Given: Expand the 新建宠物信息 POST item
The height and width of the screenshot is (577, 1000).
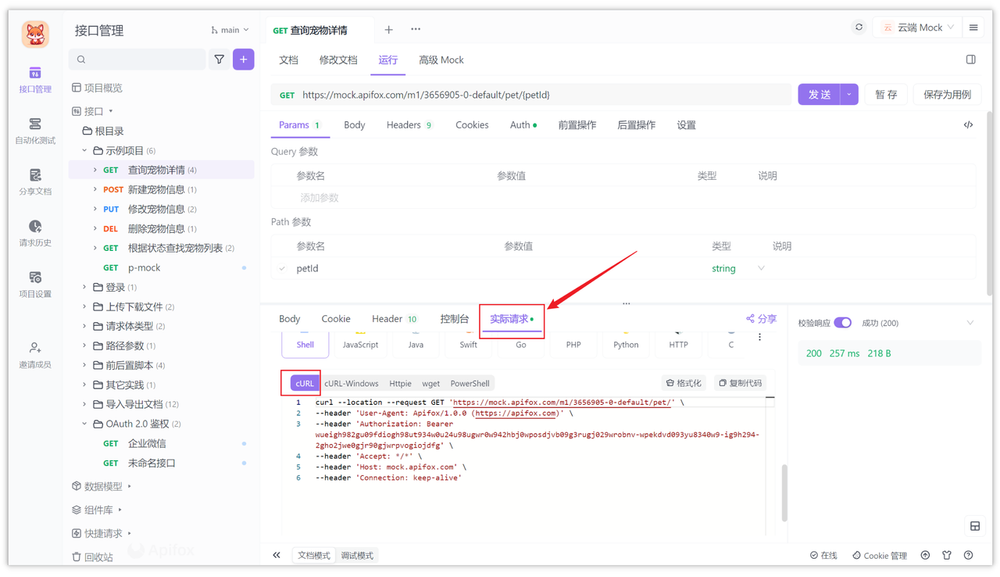Looking at the screenshot, I should coord(95,189).
